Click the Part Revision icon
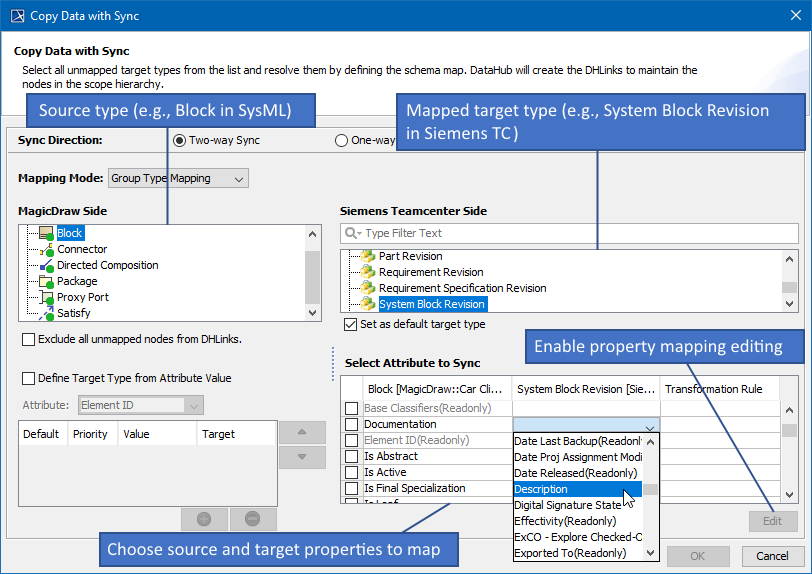The image size is (812, 574). pyautogui.click(x=368, y=256)
